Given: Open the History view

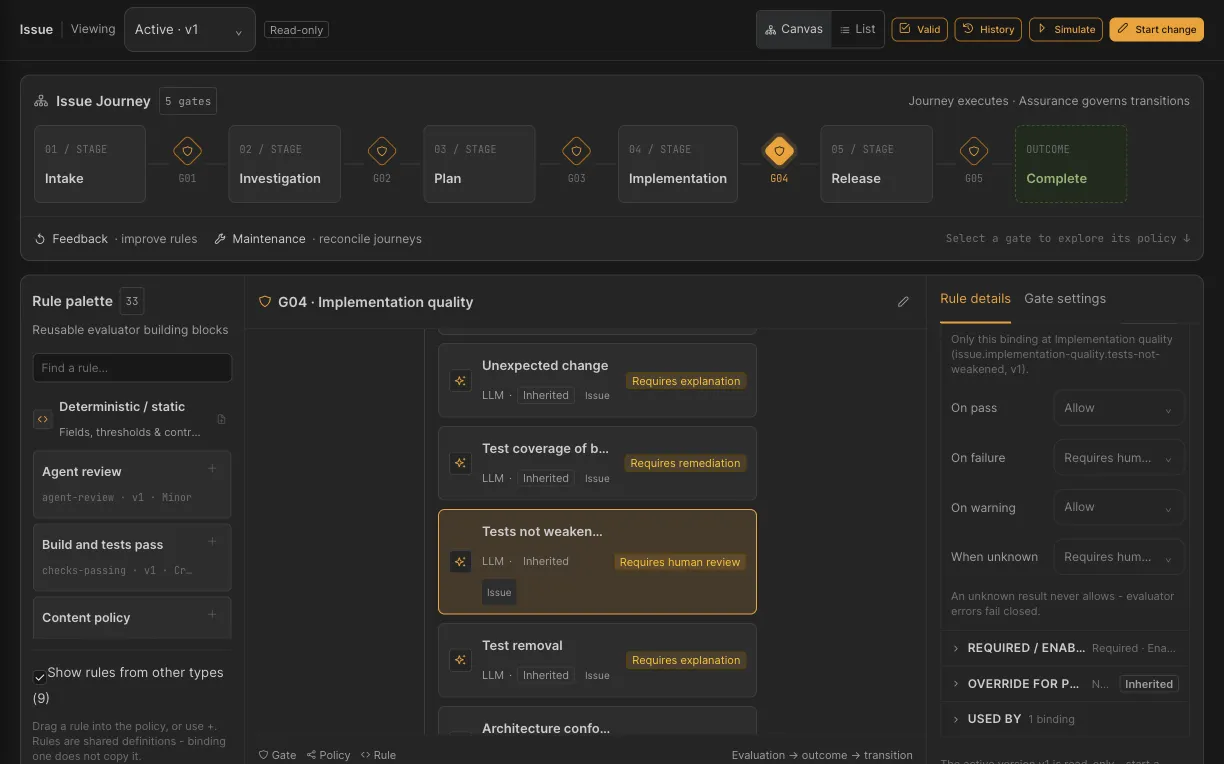Looking at the screenshot, I should (x=988, y=29).
